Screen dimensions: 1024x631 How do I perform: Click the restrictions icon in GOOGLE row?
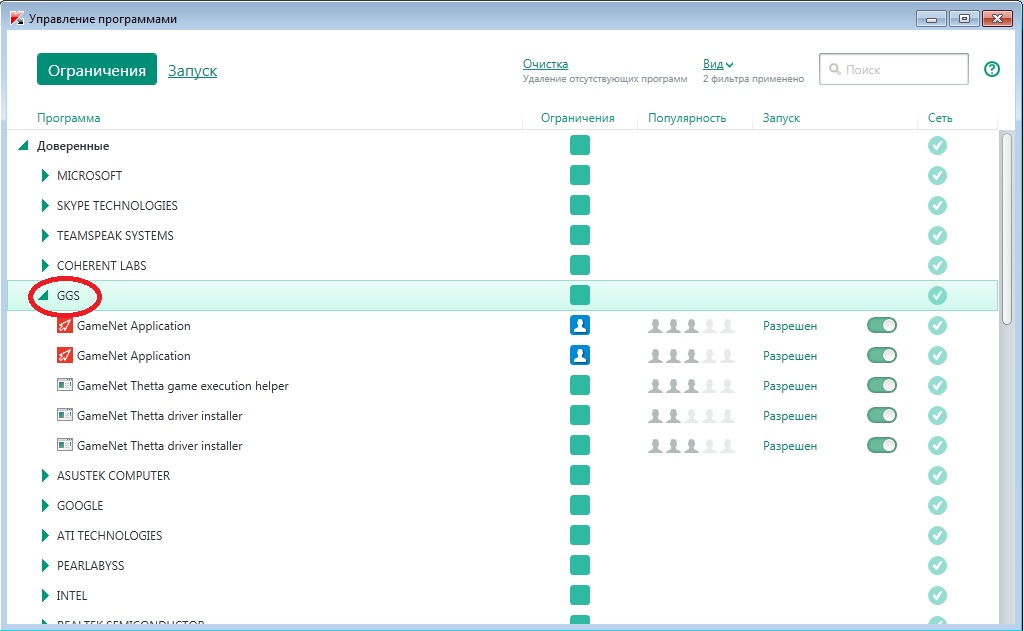pos(580,506)
